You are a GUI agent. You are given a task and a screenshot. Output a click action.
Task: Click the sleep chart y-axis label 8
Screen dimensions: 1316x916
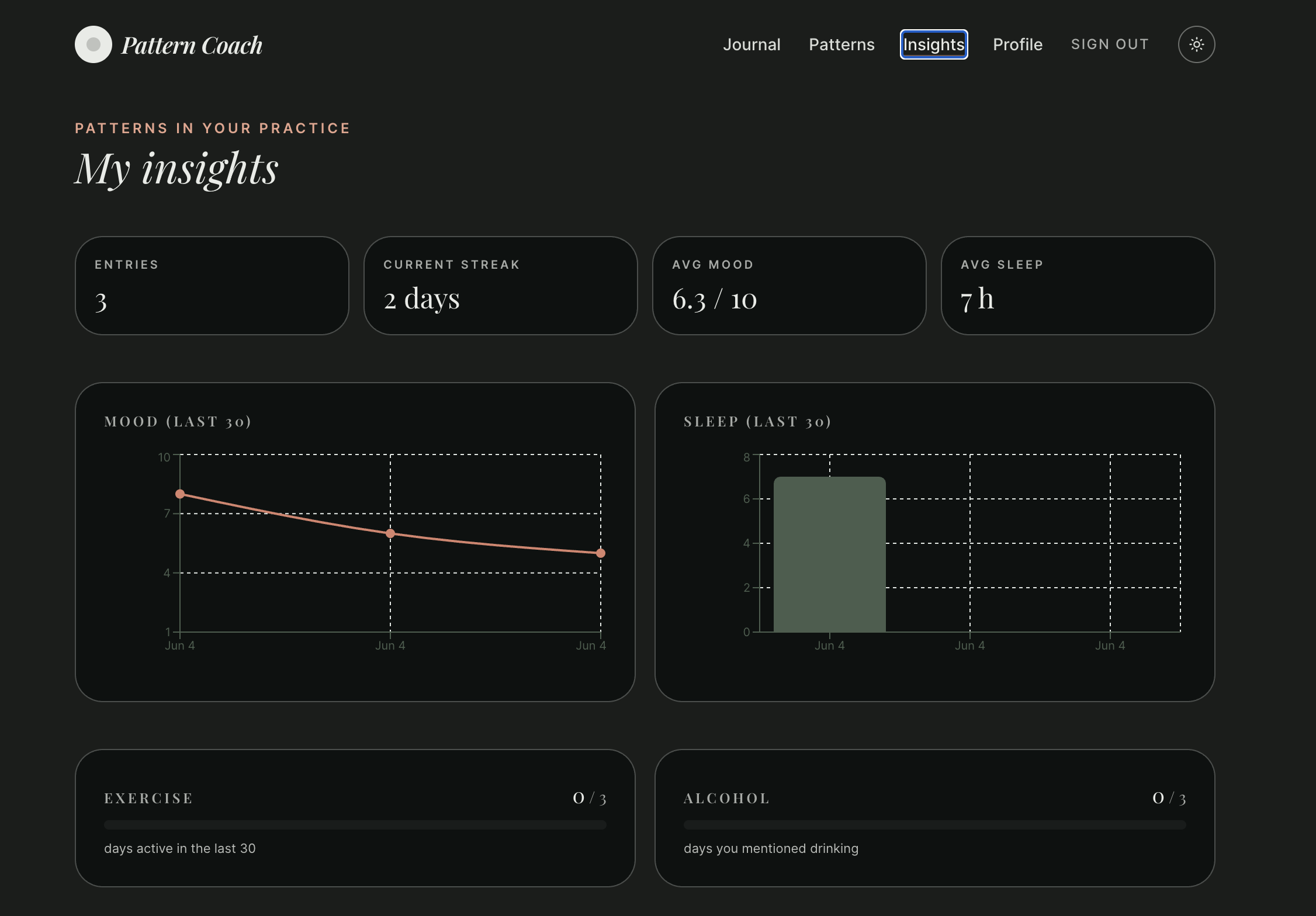click(746, 457)
